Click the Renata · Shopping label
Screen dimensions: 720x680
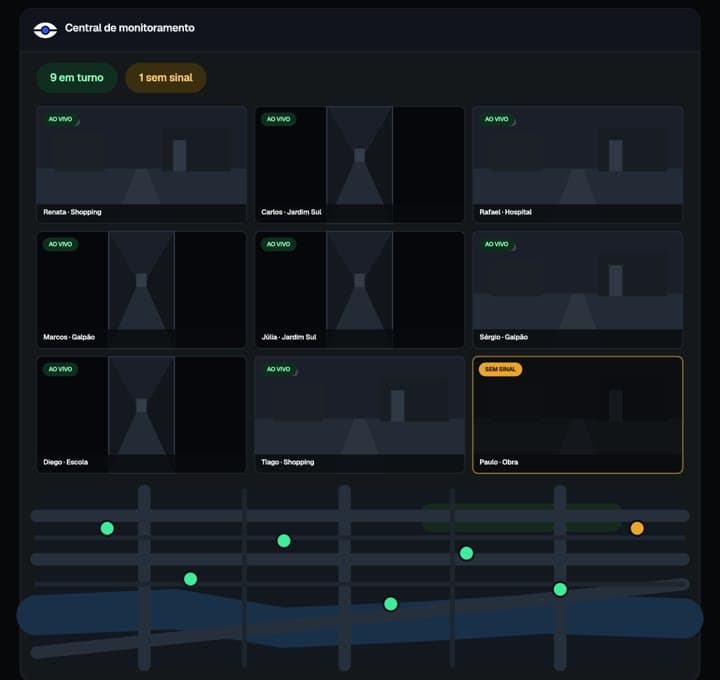(x=72, y=212)
